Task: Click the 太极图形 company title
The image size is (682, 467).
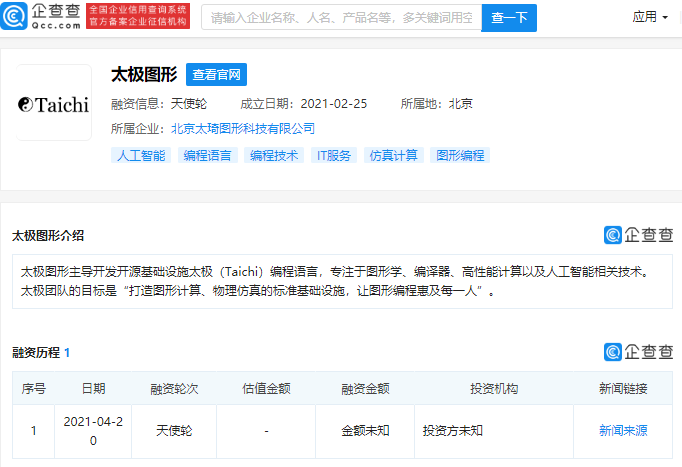Action: [x=144, y=74]
